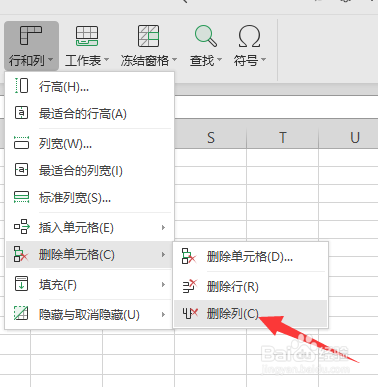Select 删除单元格(D)... in the submenu
The width and height of the screenshot is (378, 387).
[250, 257]
